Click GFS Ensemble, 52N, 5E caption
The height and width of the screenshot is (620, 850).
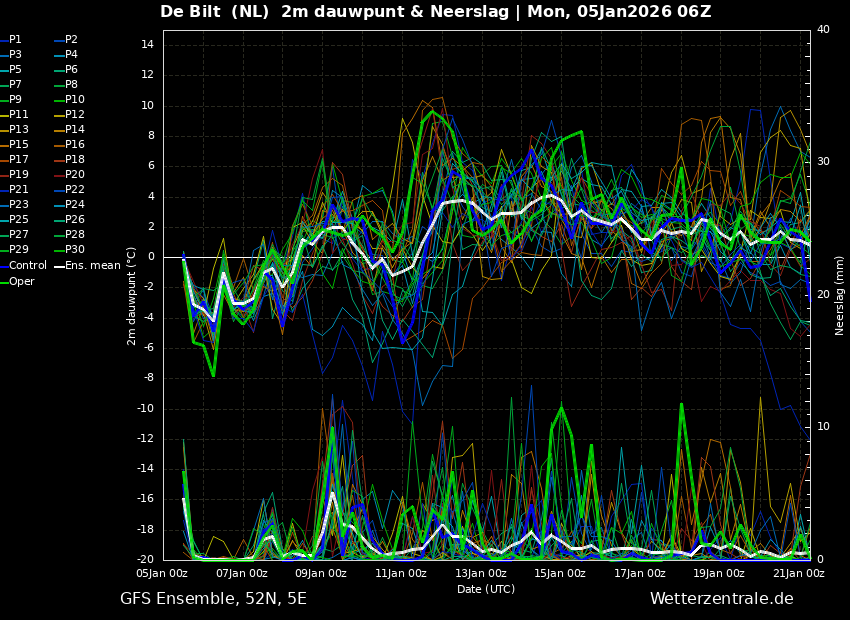[213, 599]
